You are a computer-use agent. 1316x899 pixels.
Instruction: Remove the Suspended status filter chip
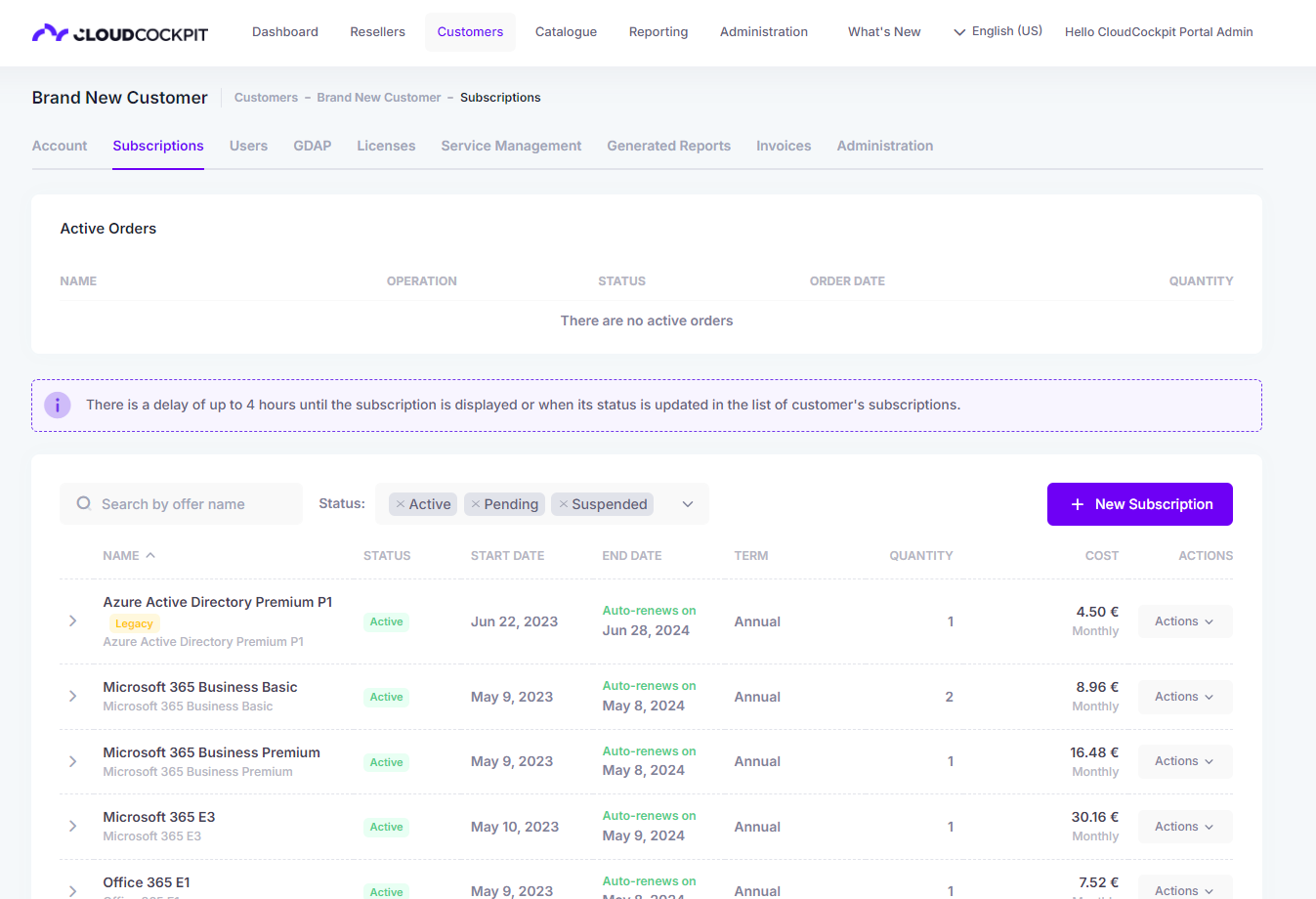coord(564,504)
